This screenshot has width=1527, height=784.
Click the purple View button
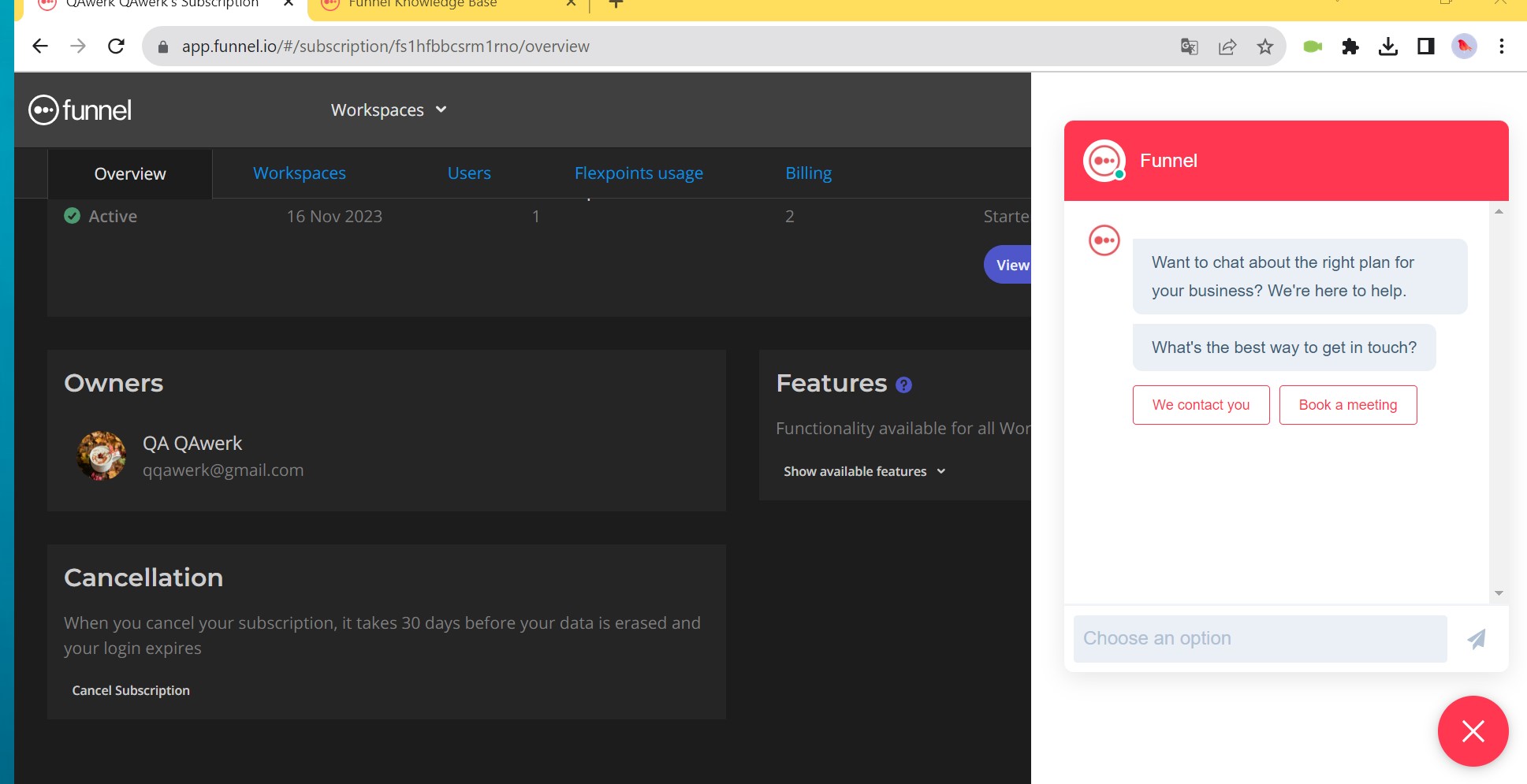click(x=1008, y=265)
